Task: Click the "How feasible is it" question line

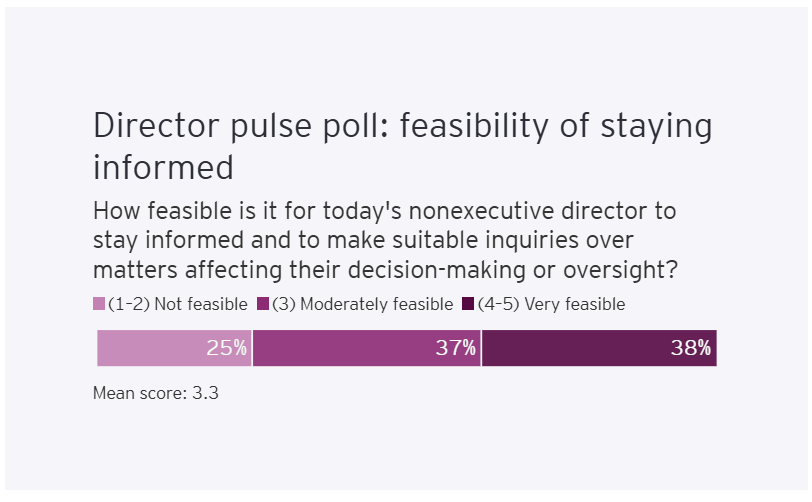Action: click(384, 212)
